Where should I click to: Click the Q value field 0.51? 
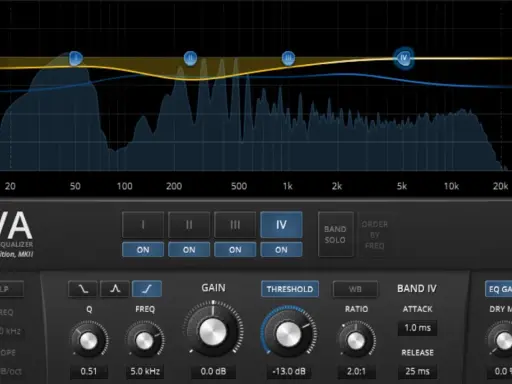coord(89,371)
